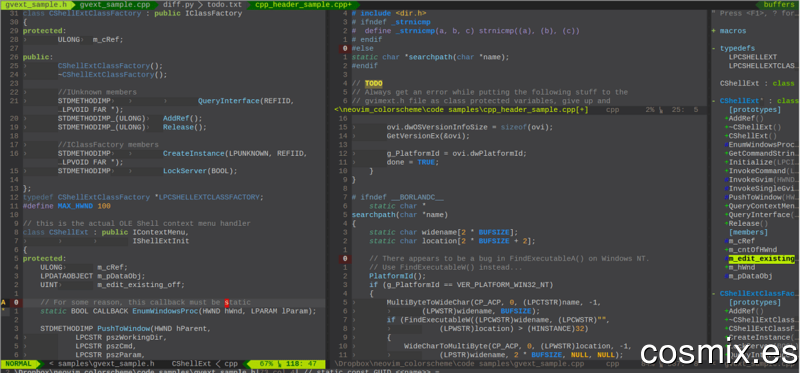Click CreateInstance in left code pane

click(x=193, y=154)
